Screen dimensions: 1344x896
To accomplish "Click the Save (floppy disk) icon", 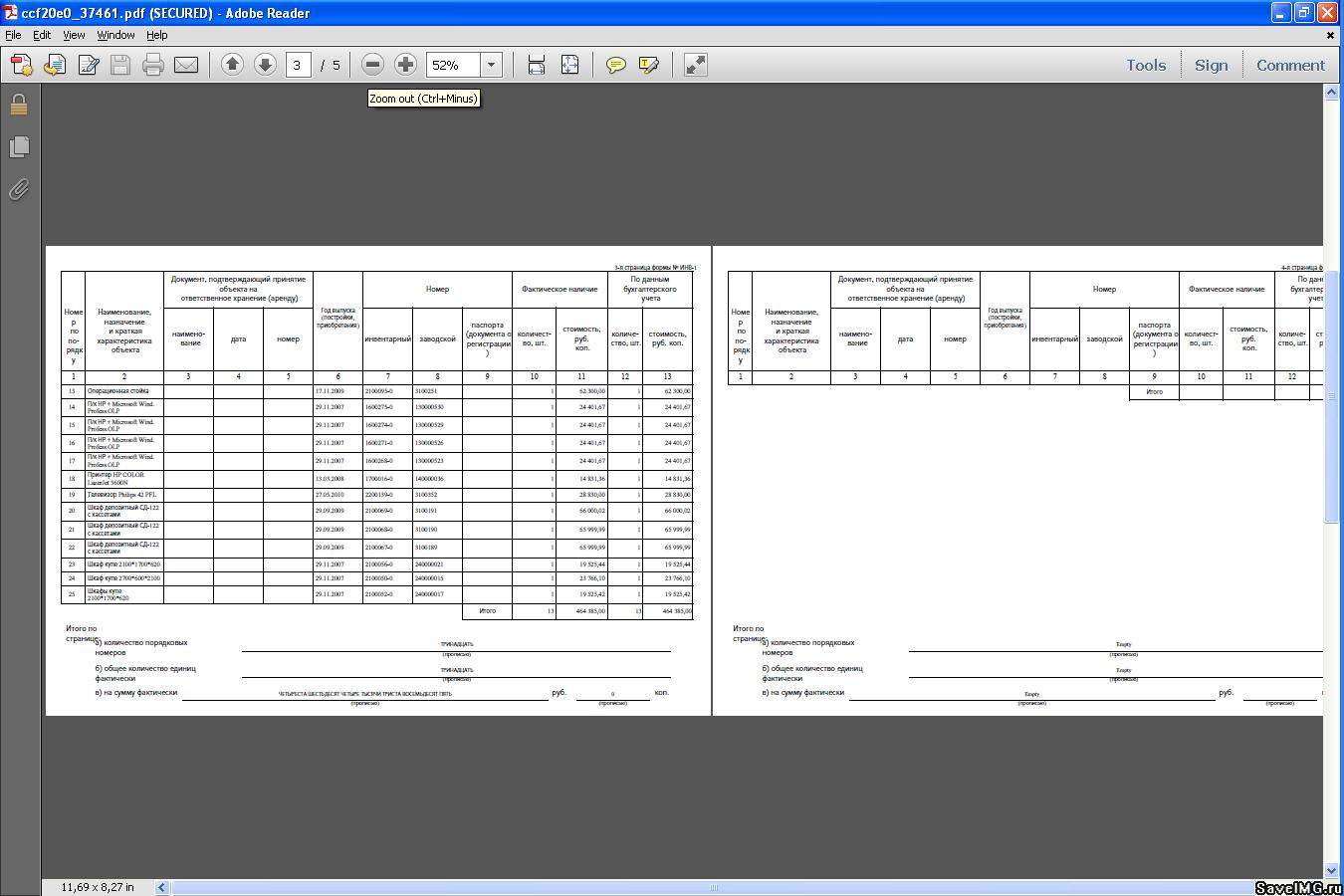I will pos(120,65).
